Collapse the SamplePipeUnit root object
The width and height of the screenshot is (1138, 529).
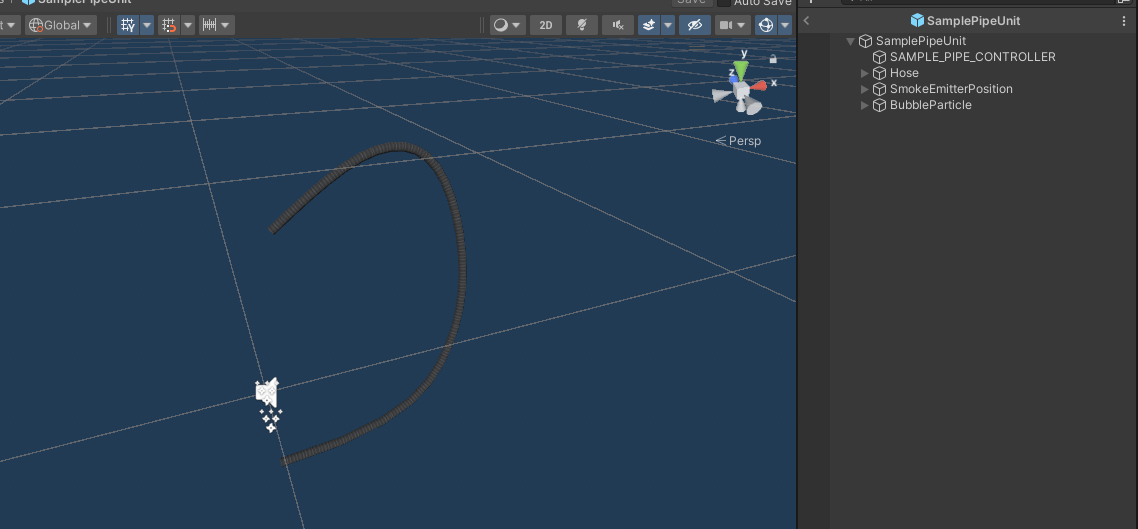point(851,41)
